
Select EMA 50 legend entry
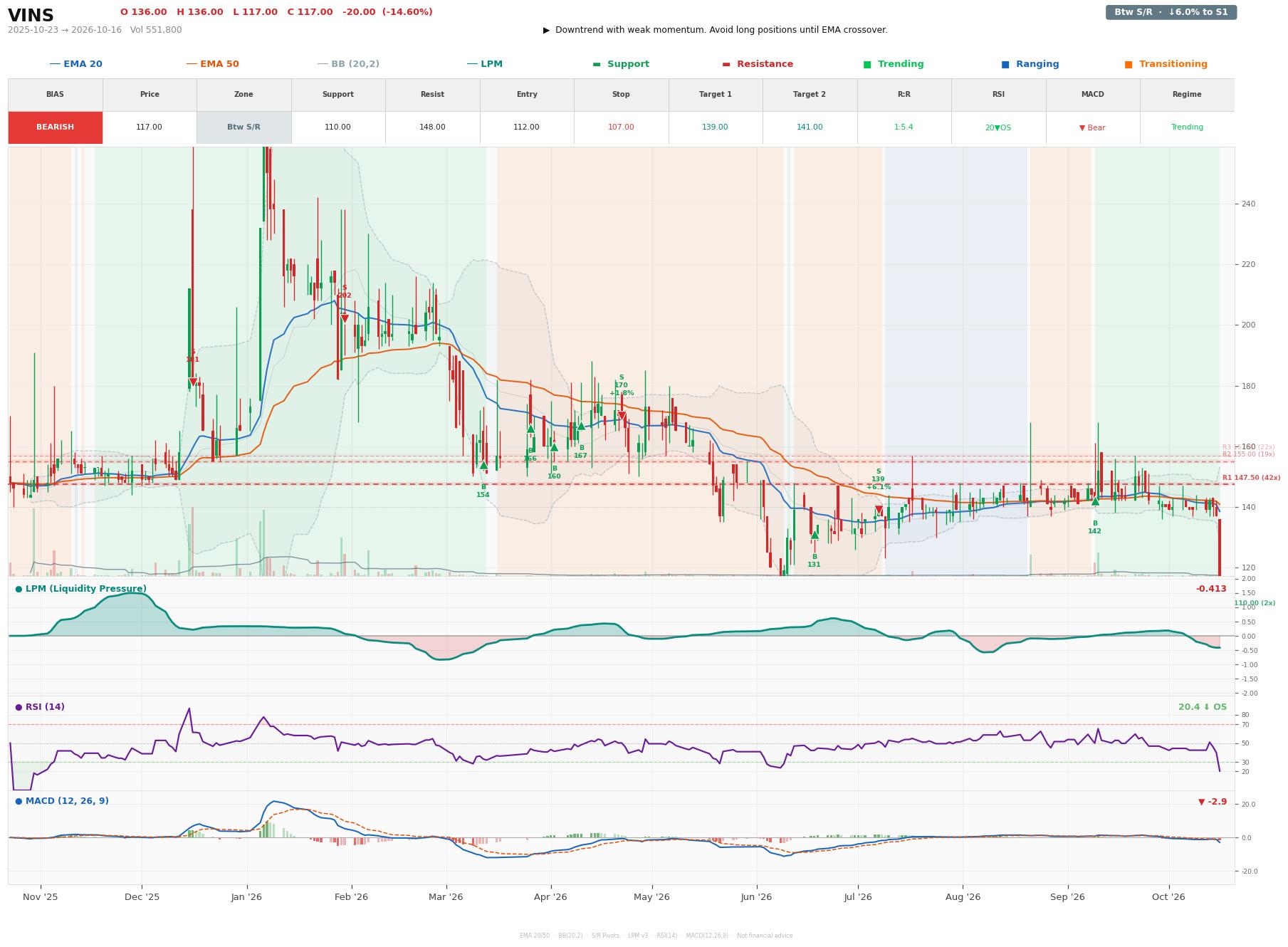(x=212, y=64)
